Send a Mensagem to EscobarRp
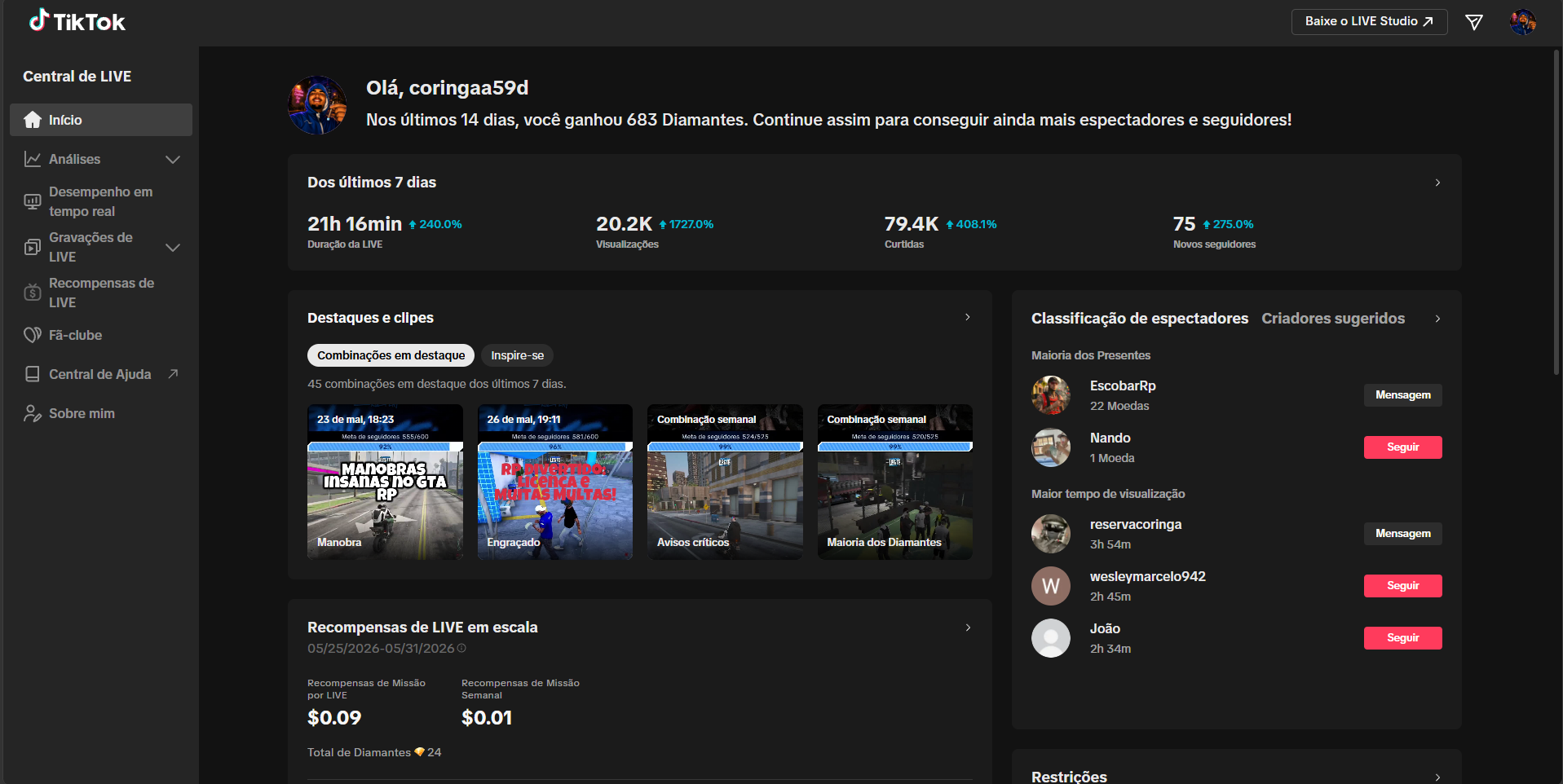 (1403, 395)
